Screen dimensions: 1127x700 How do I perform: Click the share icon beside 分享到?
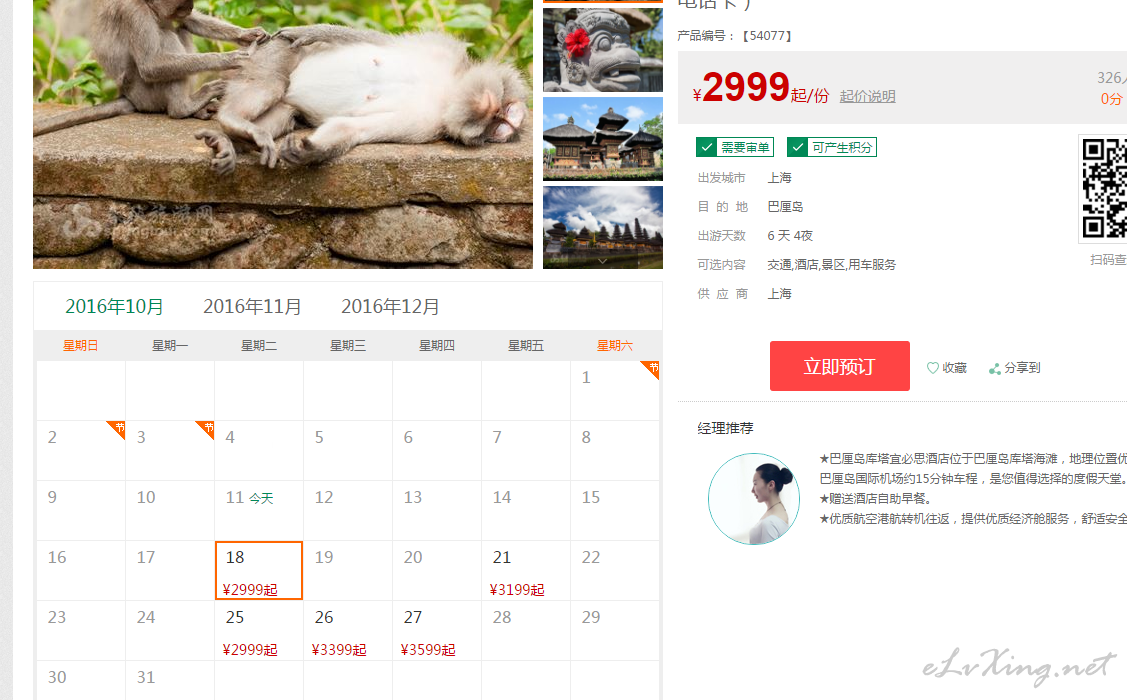[995, 369]
